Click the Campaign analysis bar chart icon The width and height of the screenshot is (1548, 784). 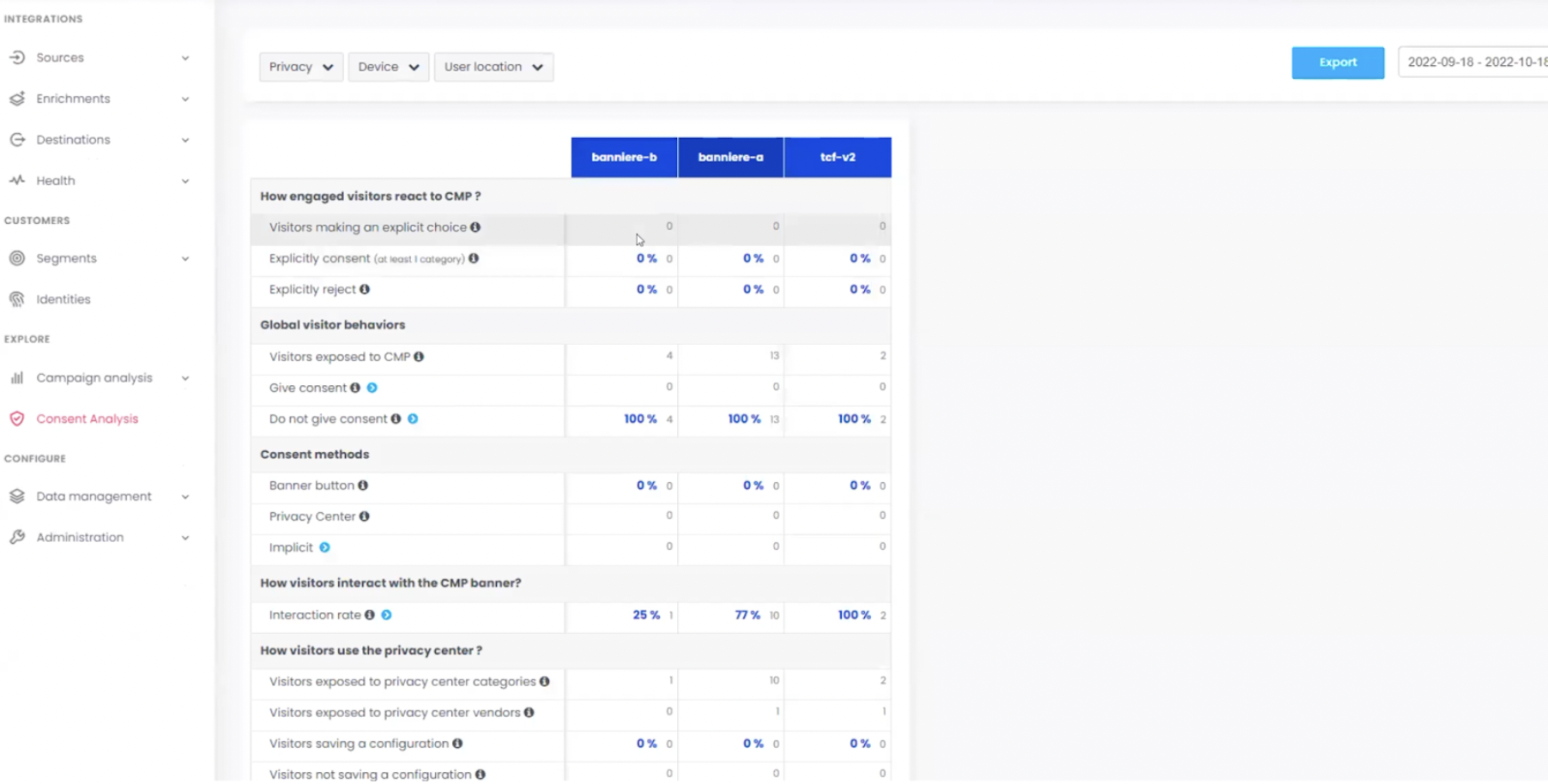pyautogui.click(x=17, y=377)
